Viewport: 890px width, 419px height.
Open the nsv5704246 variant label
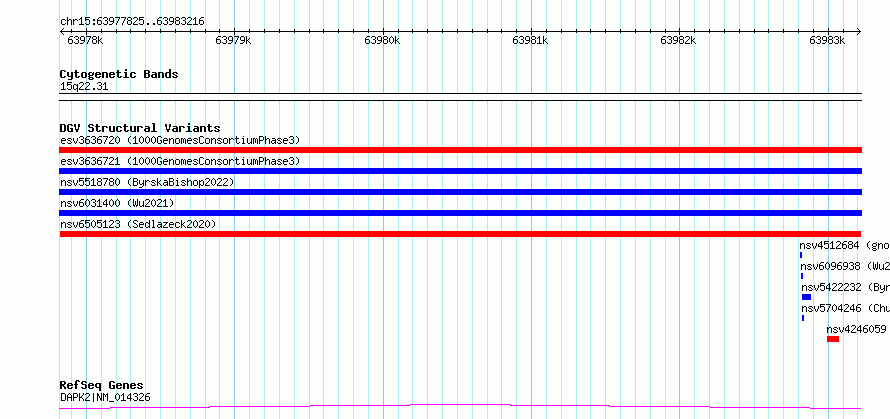(x=846, y=308)
